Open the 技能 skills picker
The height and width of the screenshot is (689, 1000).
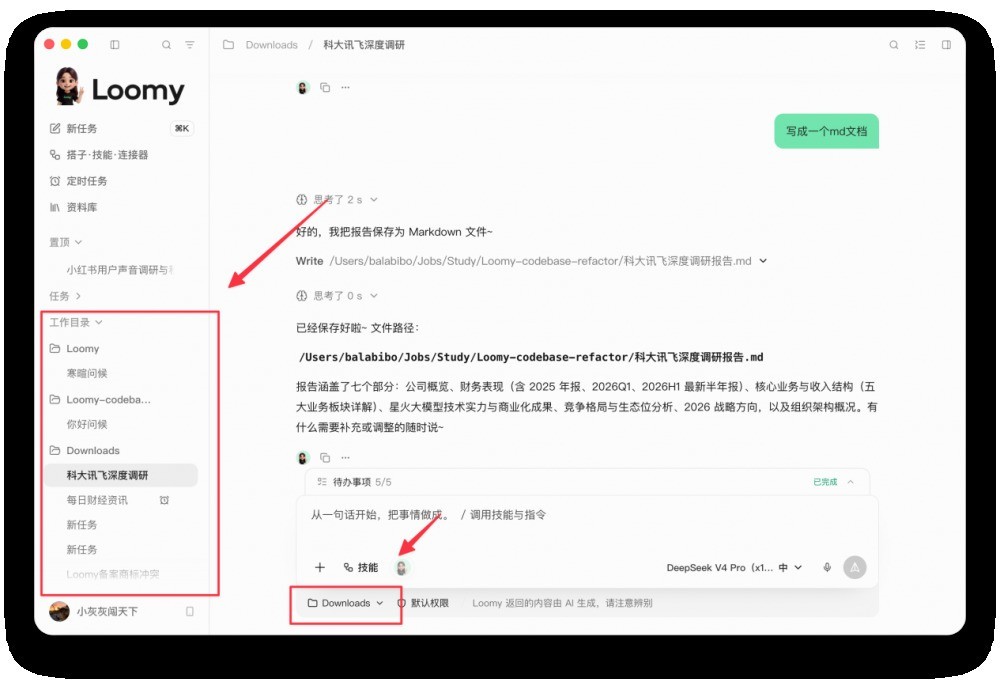(x=361, y=567)
